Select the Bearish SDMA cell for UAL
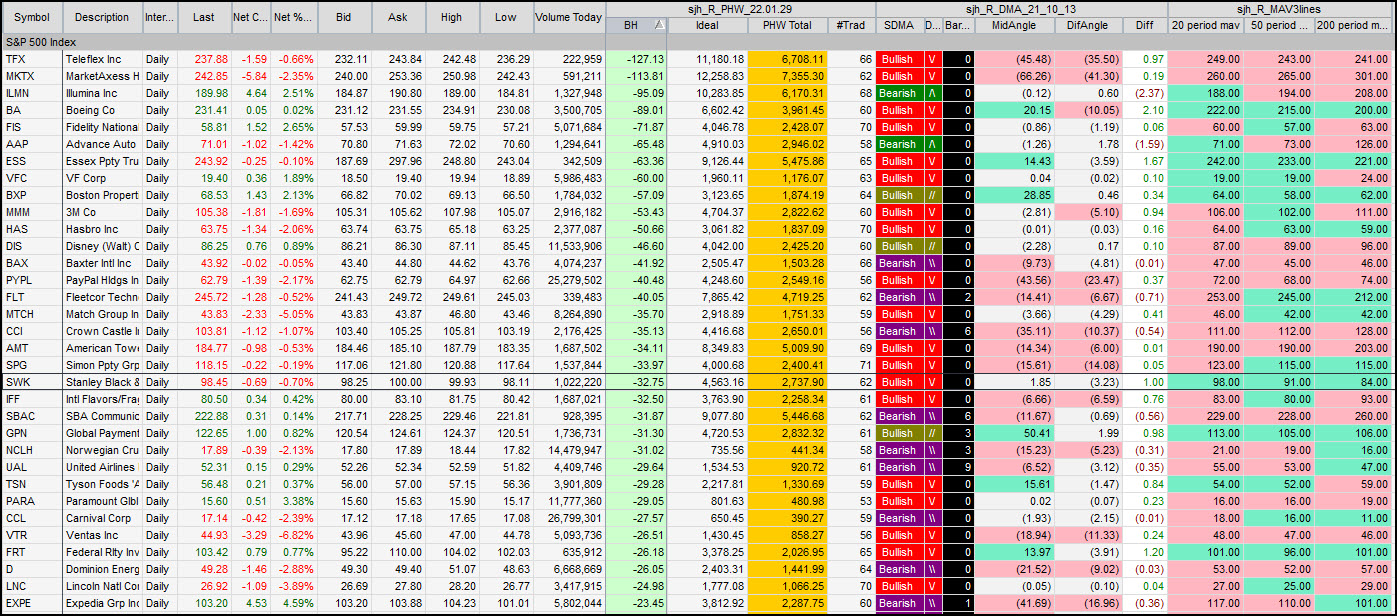 (x=898, y=467)
